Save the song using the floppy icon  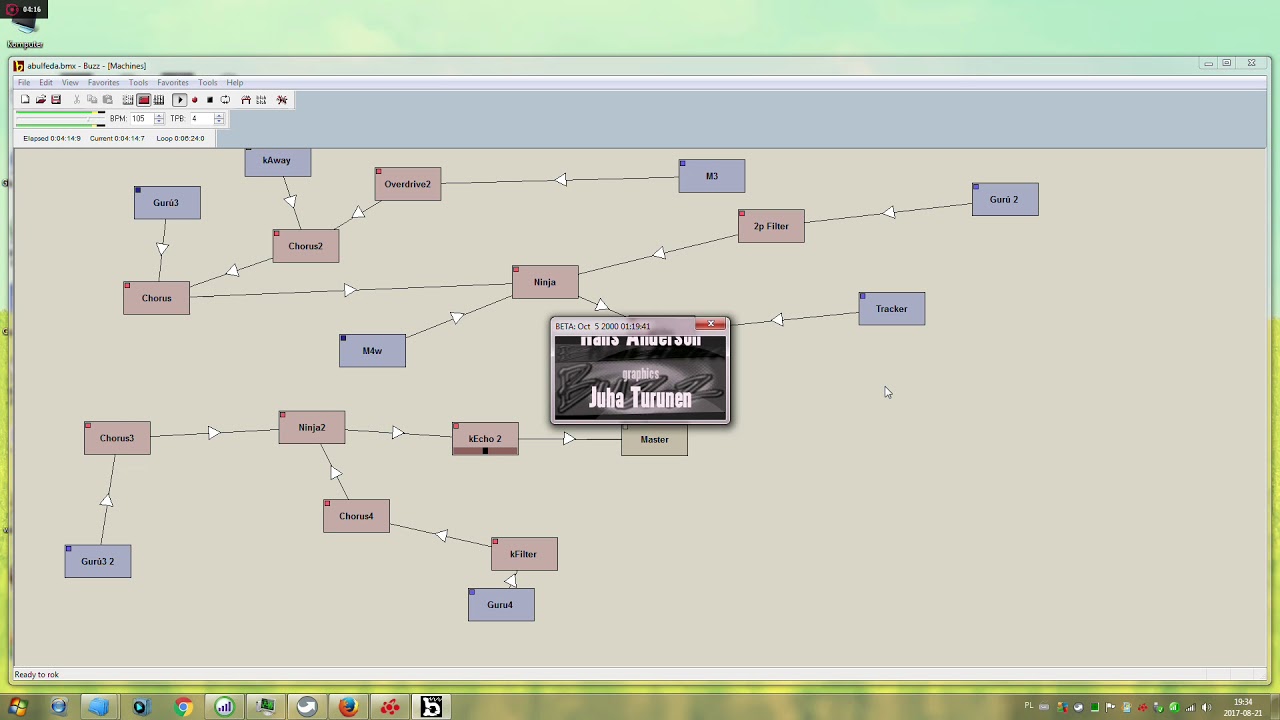[x=56, y=100]
